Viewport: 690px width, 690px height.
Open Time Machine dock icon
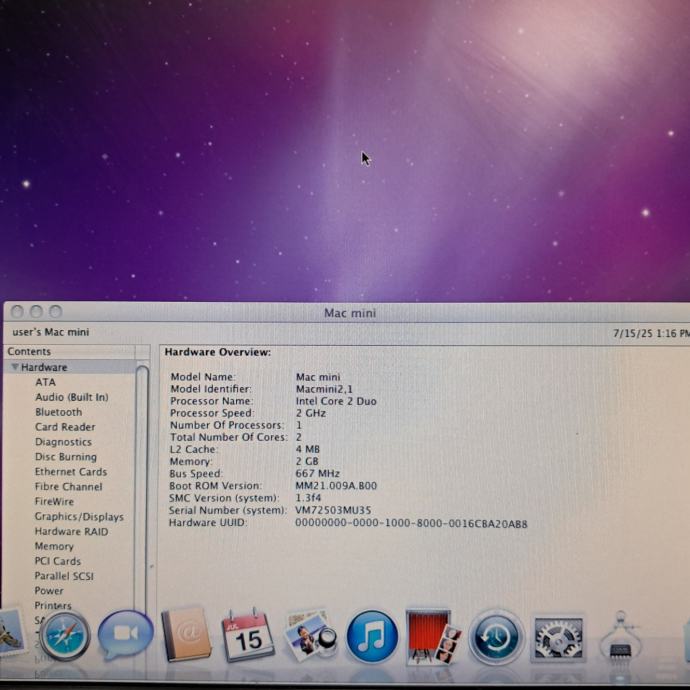coord(496,637)
